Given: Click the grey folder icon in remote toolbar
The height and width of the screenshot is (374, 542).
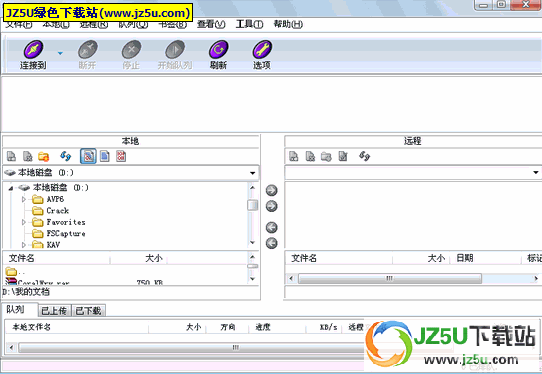Looking at the screenshot, I should tap(326, 157).
